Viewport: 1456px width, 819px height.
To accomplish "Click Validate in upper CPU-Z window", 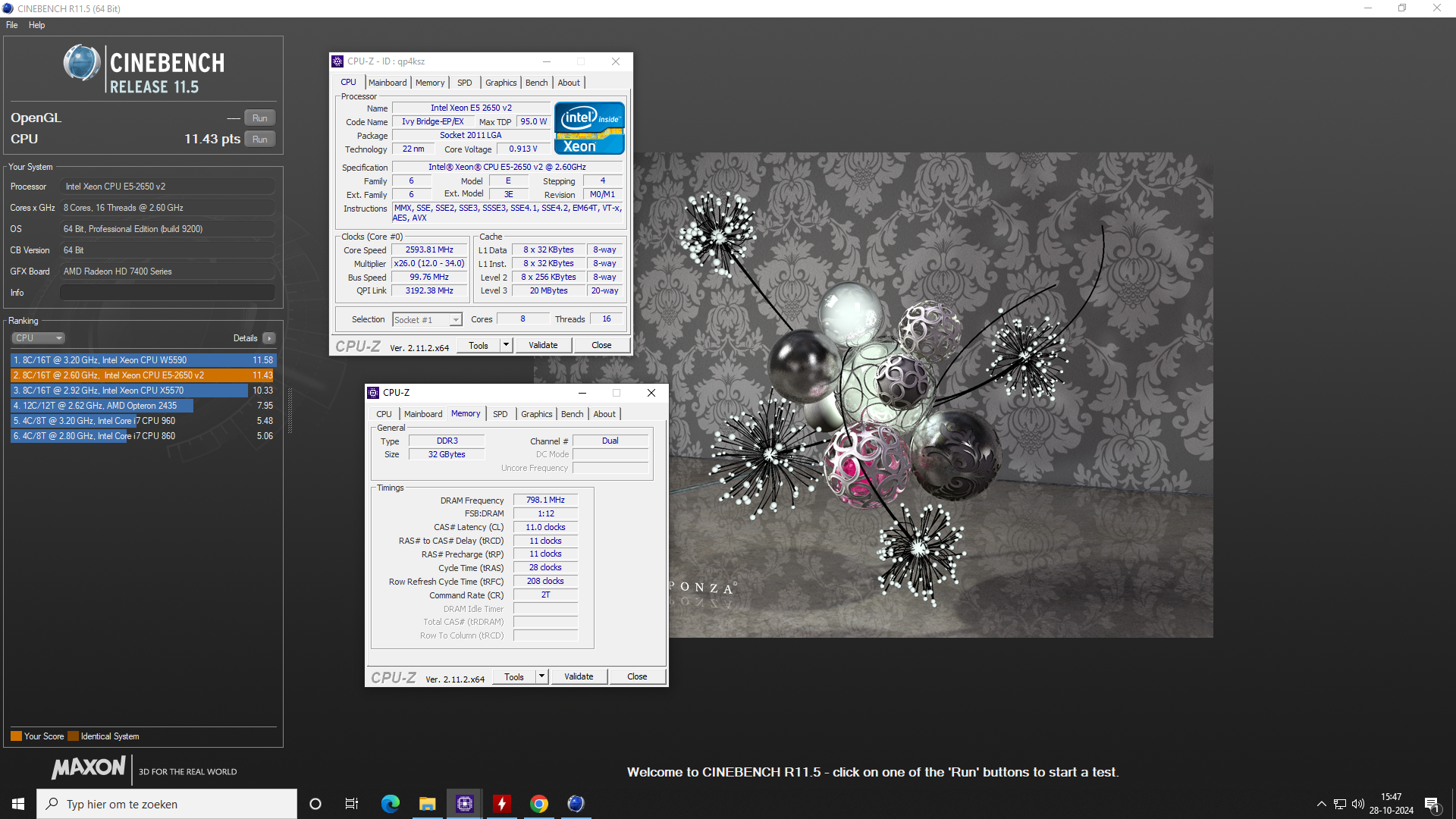I will coord(543,346).
